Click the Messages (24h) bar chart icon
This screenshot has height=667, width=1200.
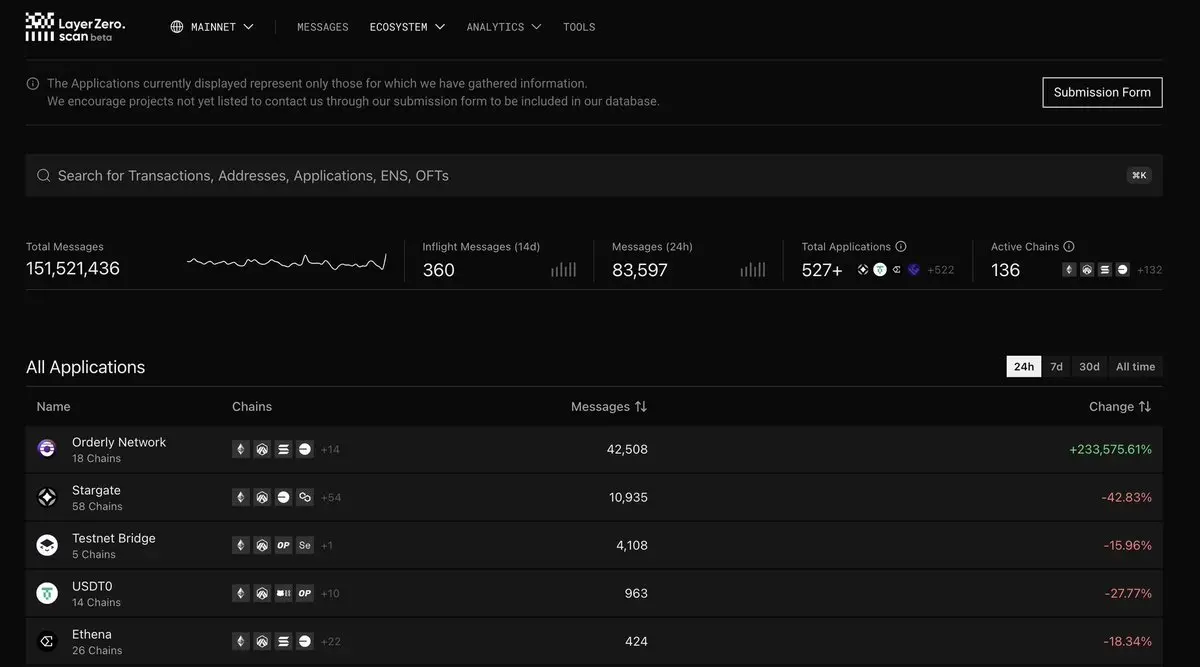(x=753, y=270)
